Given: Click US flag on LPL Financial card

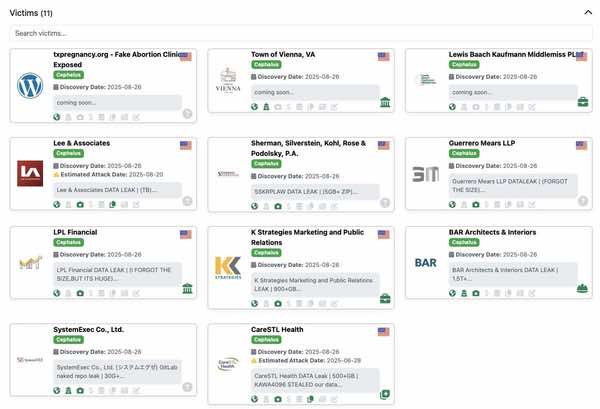Looking at the screenshot, I should [x=186, y=234].
